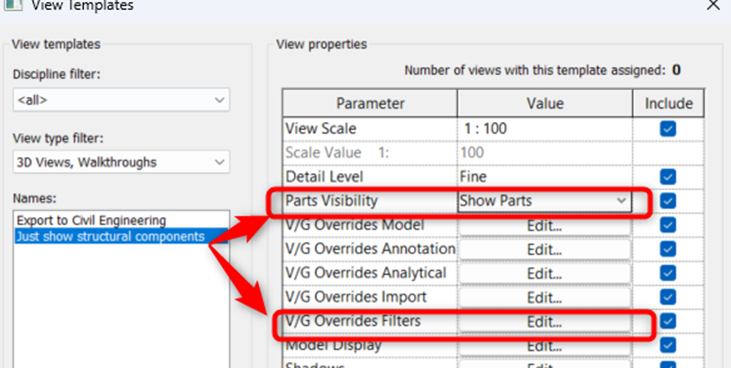Click the V/G Overrides Model parameter cell
The height and width of the screenshot is (368, 731).
tap(370, 225)
